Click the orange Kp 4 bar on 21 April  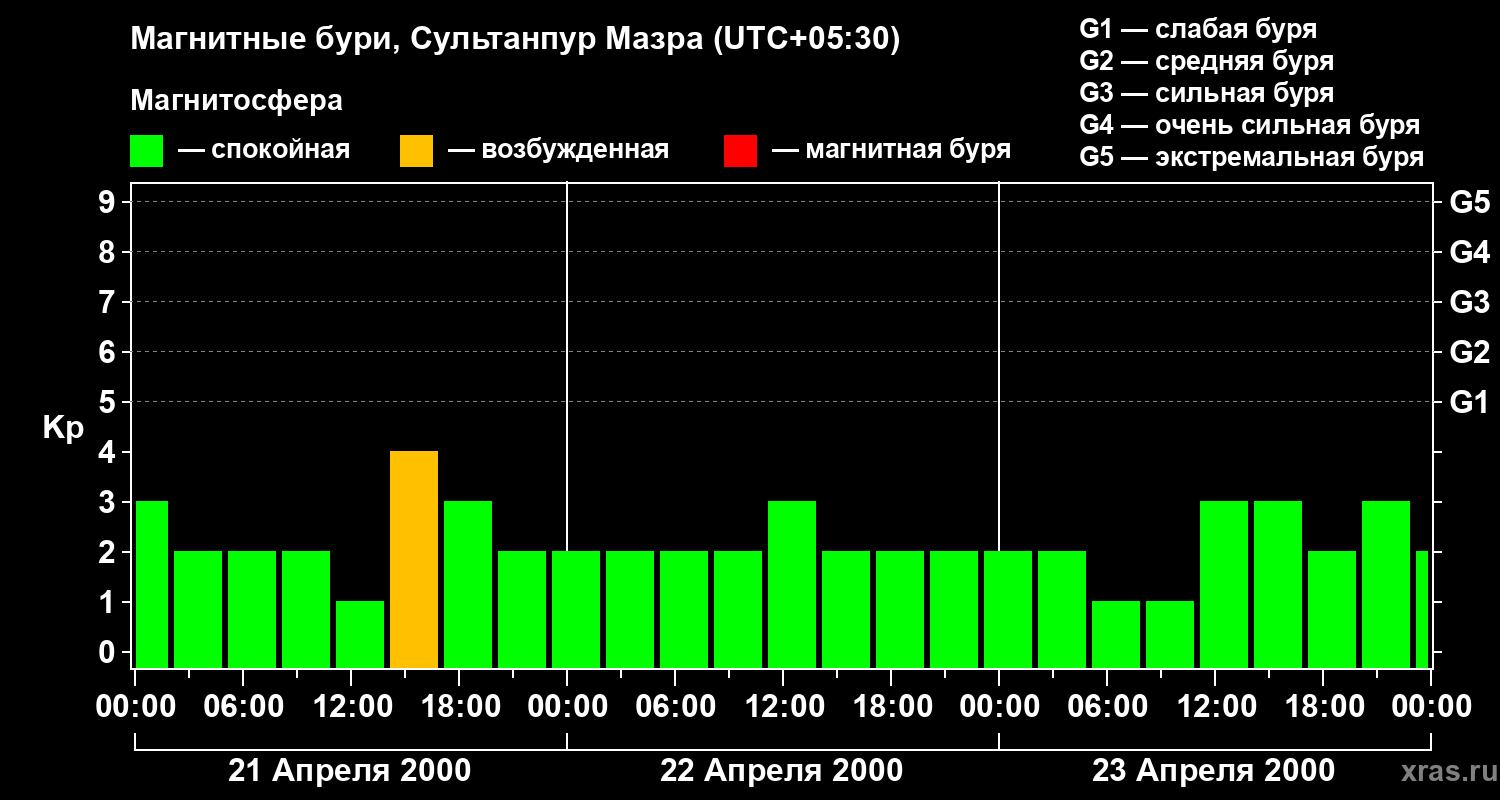(414, 559)
